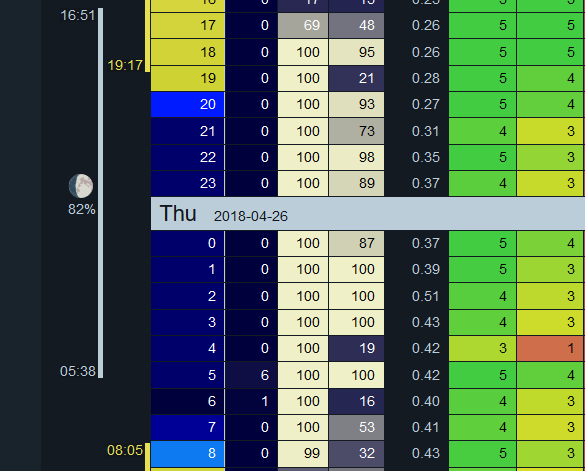
Task: Select the Thu 2018-04-26 date header
Action: (x=368, y=213)
